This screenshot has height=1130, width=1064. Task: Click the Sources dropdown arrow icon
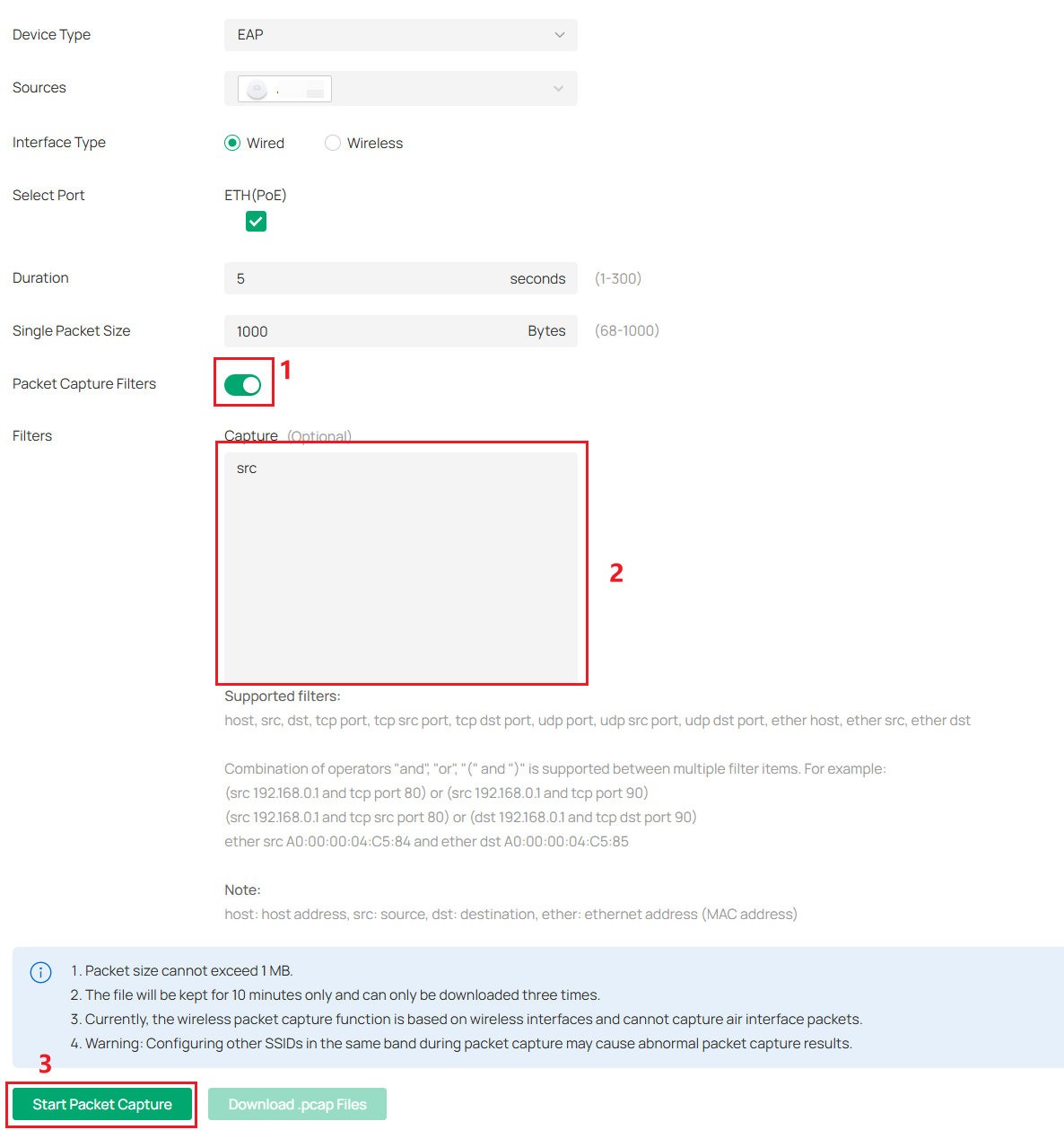(558, 88)
